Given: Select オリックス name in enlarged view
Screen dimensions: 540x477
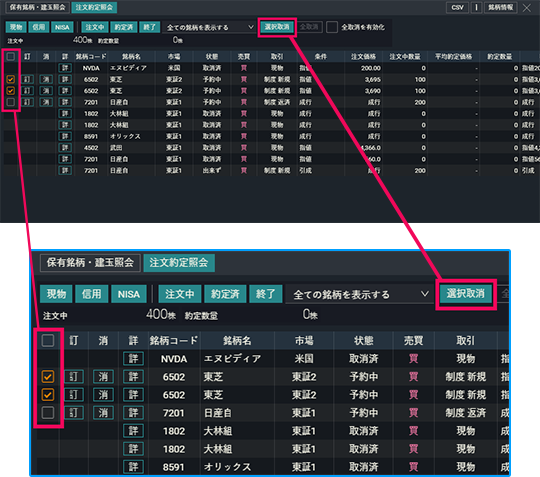Looking at the screenshot, I should [x=227, y=467].
